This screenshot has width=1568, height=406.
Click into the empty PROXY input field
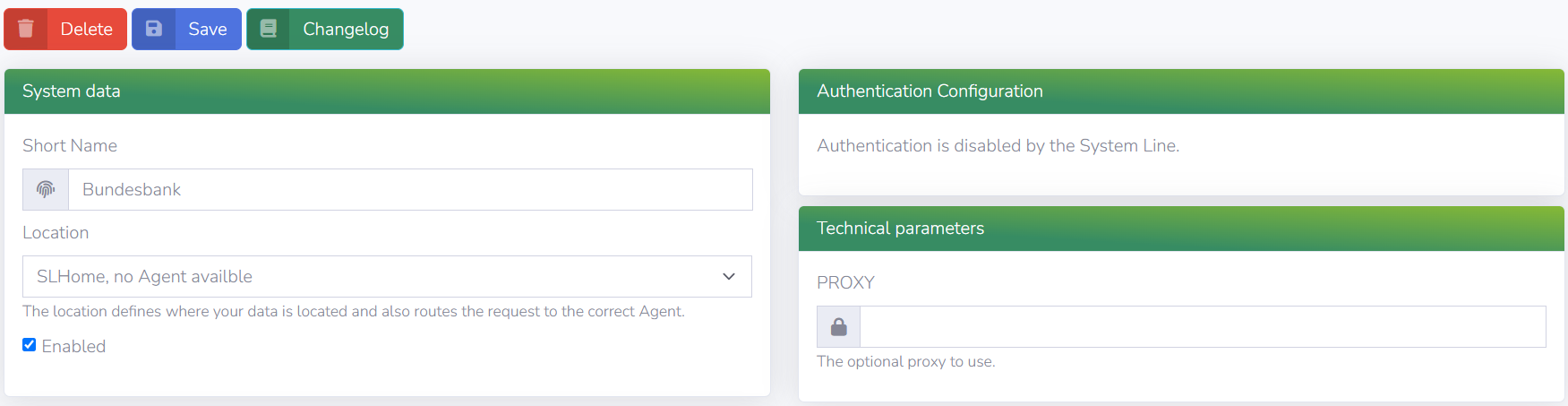[1202, 327]
